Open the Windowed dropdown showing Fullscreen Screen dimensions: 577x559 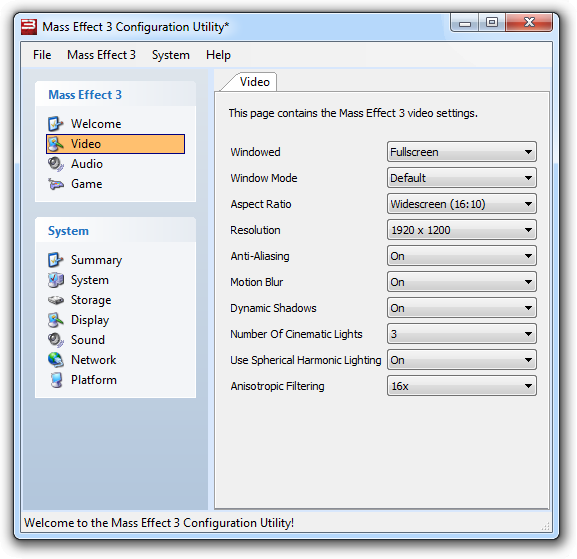pyautogui.click(x=461, y=152)
